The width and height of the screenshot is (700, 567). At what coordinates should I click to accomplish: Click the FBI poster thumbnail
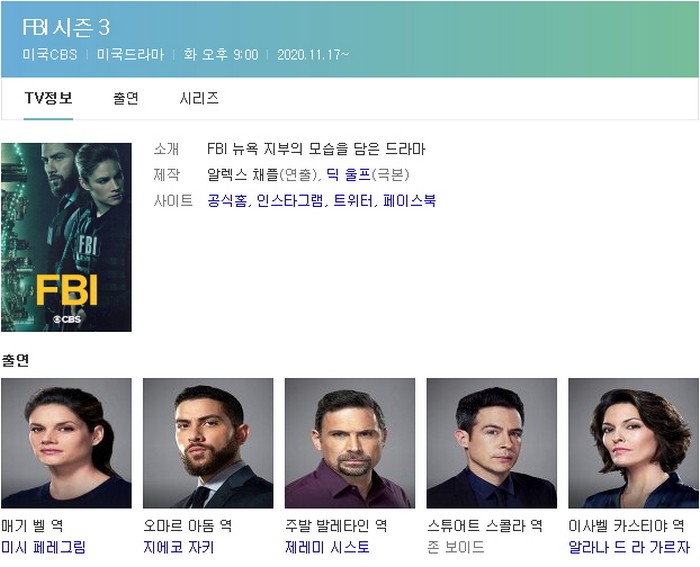click(x=66, y=237)
